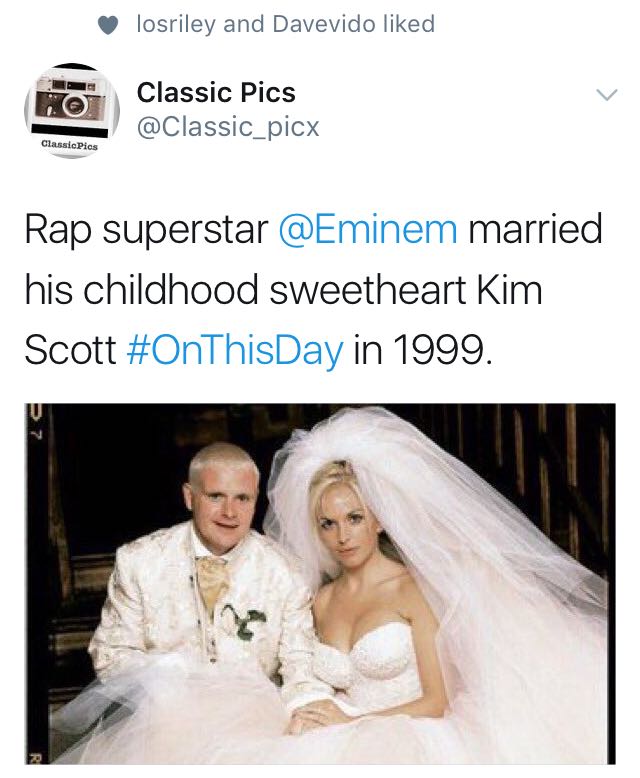The height and width of the screenshot is (778, 640).
Task: Tap the "Kim Scott" name in tweet
Action: pyautogui.click(x=283, y=320)
